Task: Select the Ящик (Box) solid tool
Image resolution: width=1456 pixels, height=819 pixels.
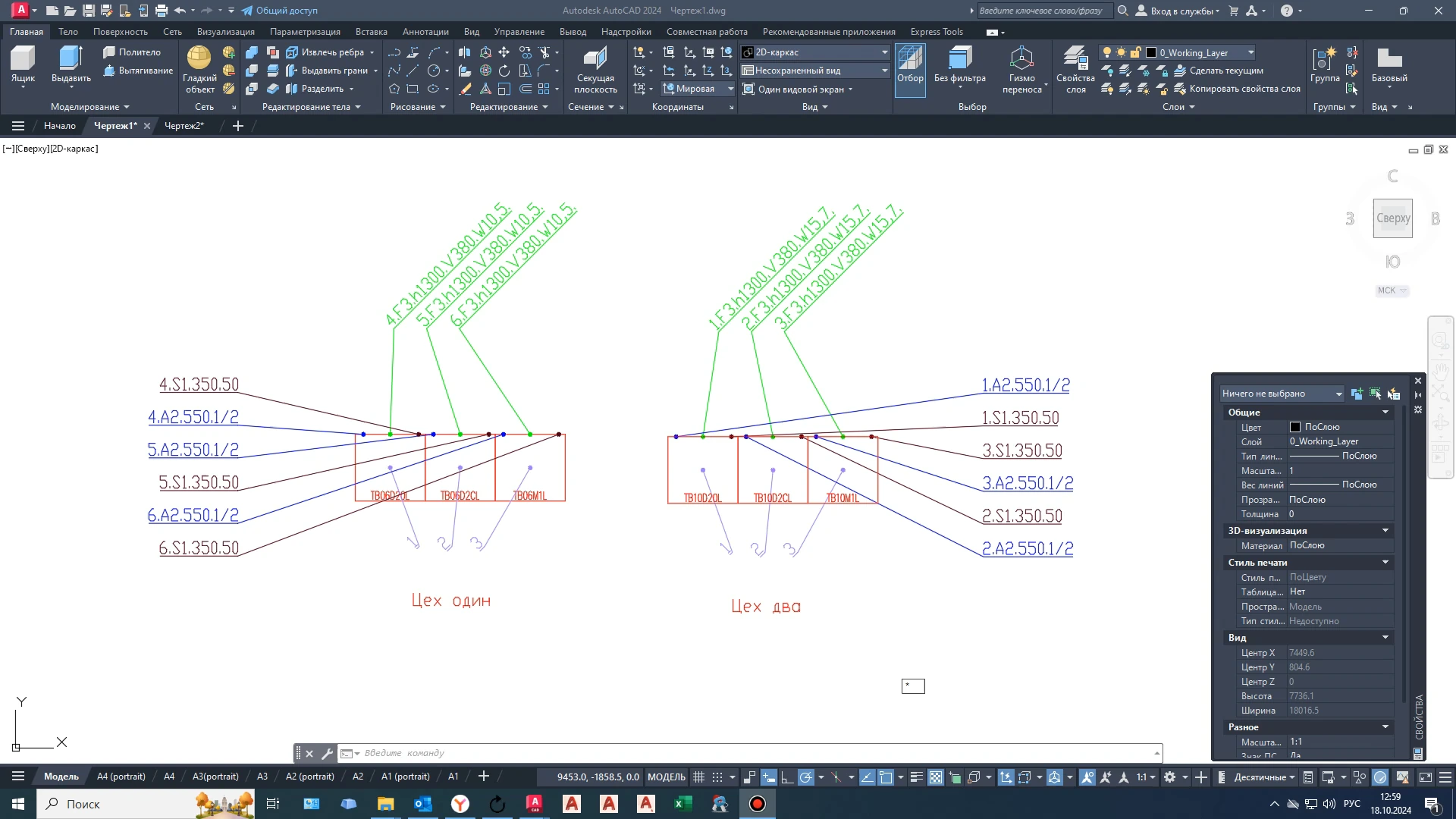Action: click(23, 64)
